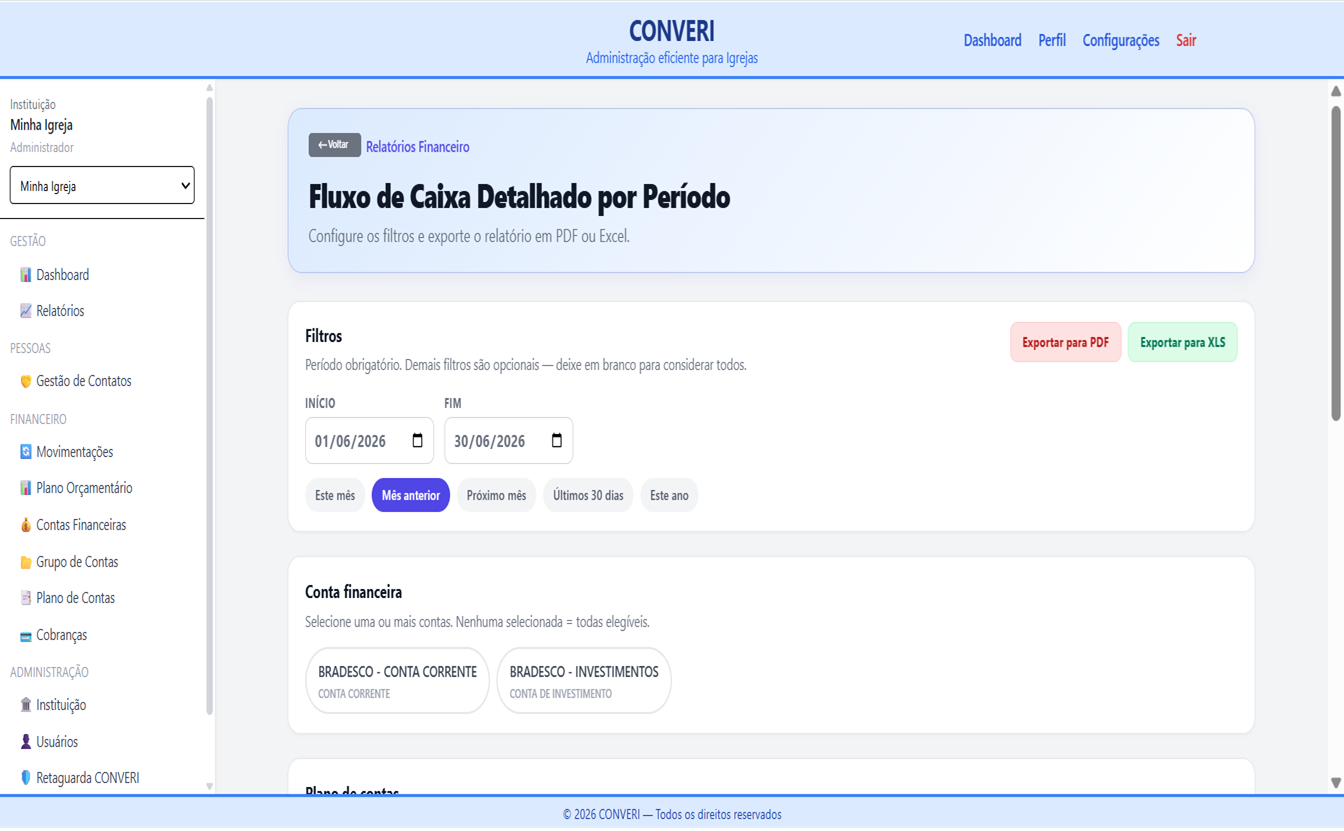Select the Mês anterior period chip
The height and width of the screenshot is (831, 1344).
411,495
